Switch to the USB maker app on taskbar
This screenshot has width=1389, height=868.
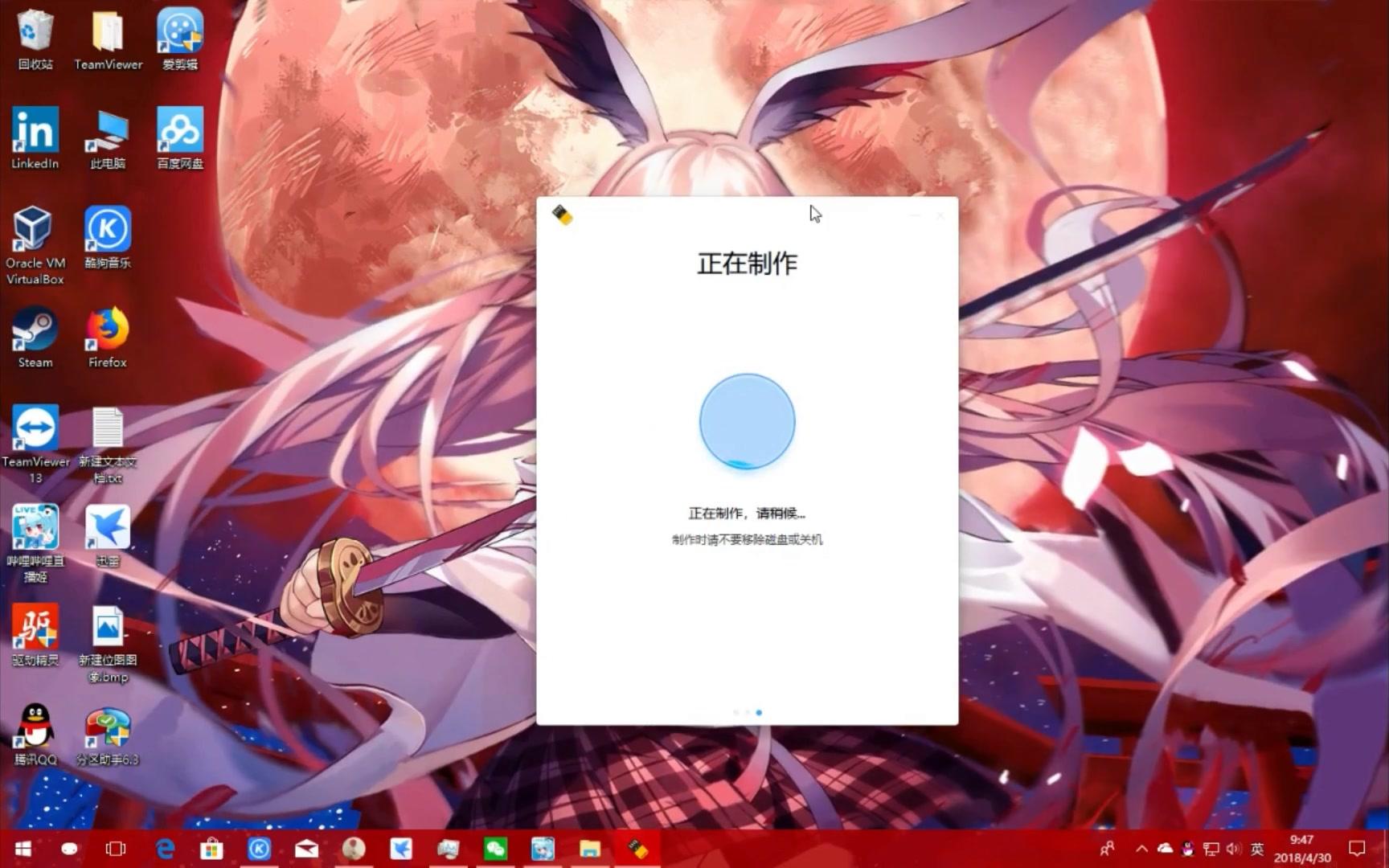click(x=637, y=848)
